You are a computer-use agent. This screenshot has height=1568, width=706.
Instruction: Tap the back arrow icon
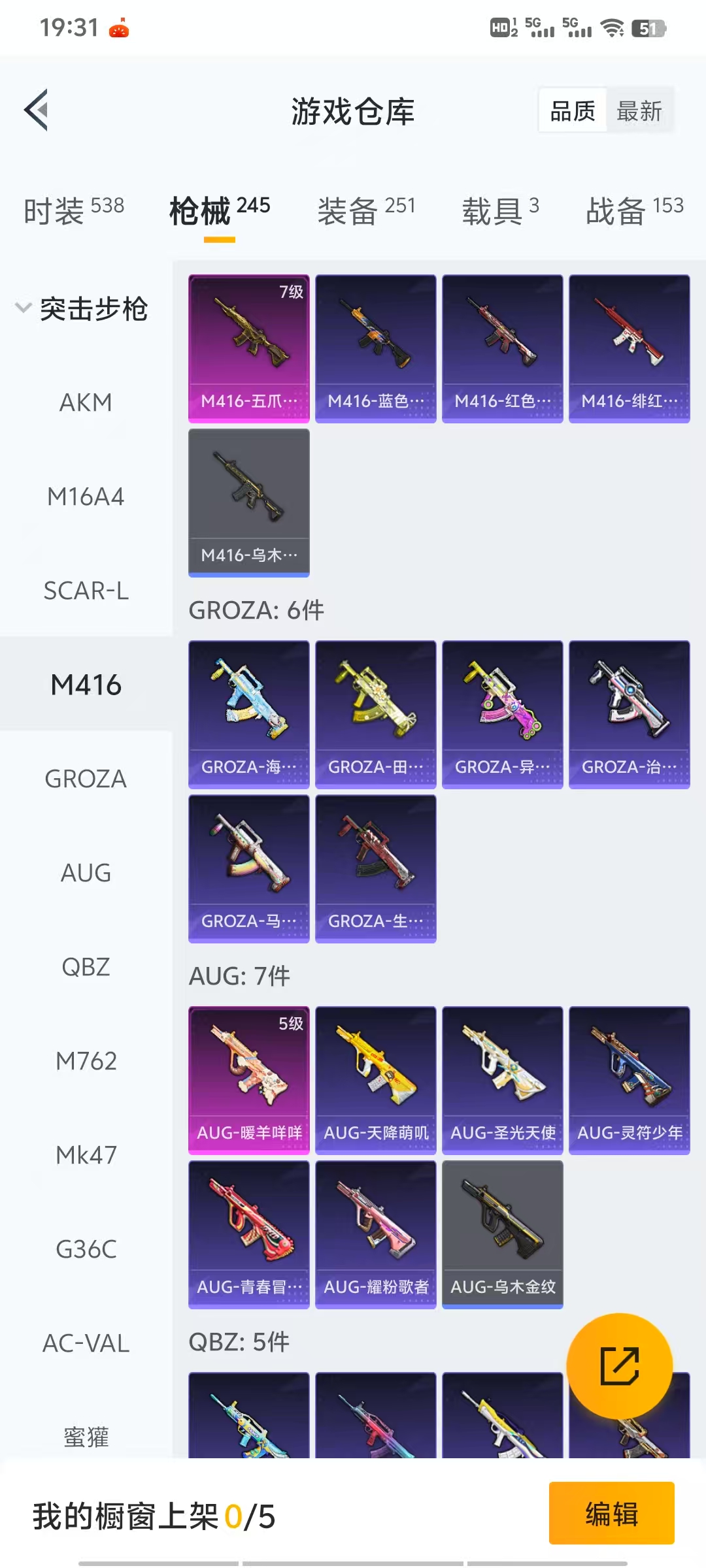tap(37, 110)
